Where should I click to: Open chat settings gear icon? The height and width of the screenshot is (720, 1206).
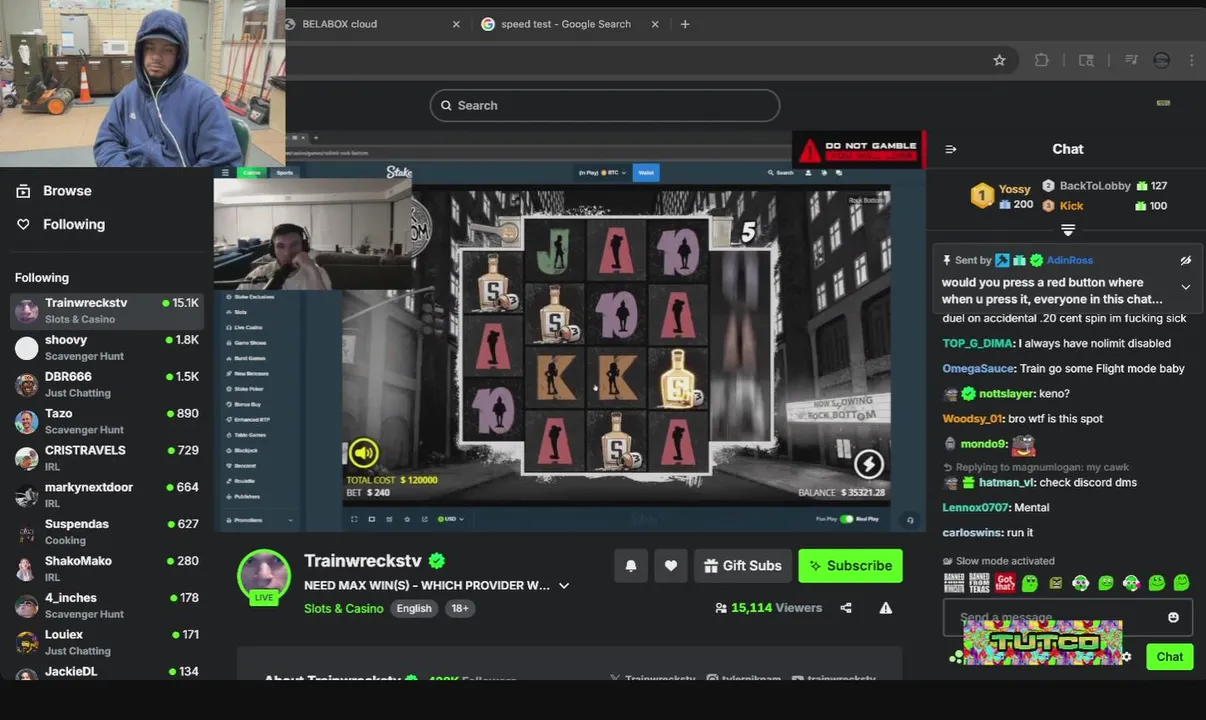point(1127,657)
